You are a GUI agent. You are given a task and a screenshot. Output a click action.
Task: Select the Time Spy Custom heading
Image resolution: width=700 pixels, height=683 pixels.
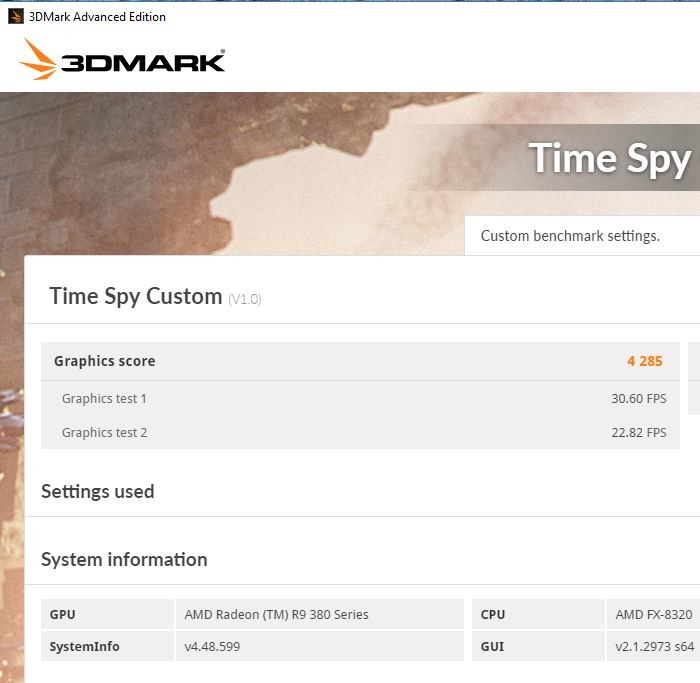coord(136,296)
